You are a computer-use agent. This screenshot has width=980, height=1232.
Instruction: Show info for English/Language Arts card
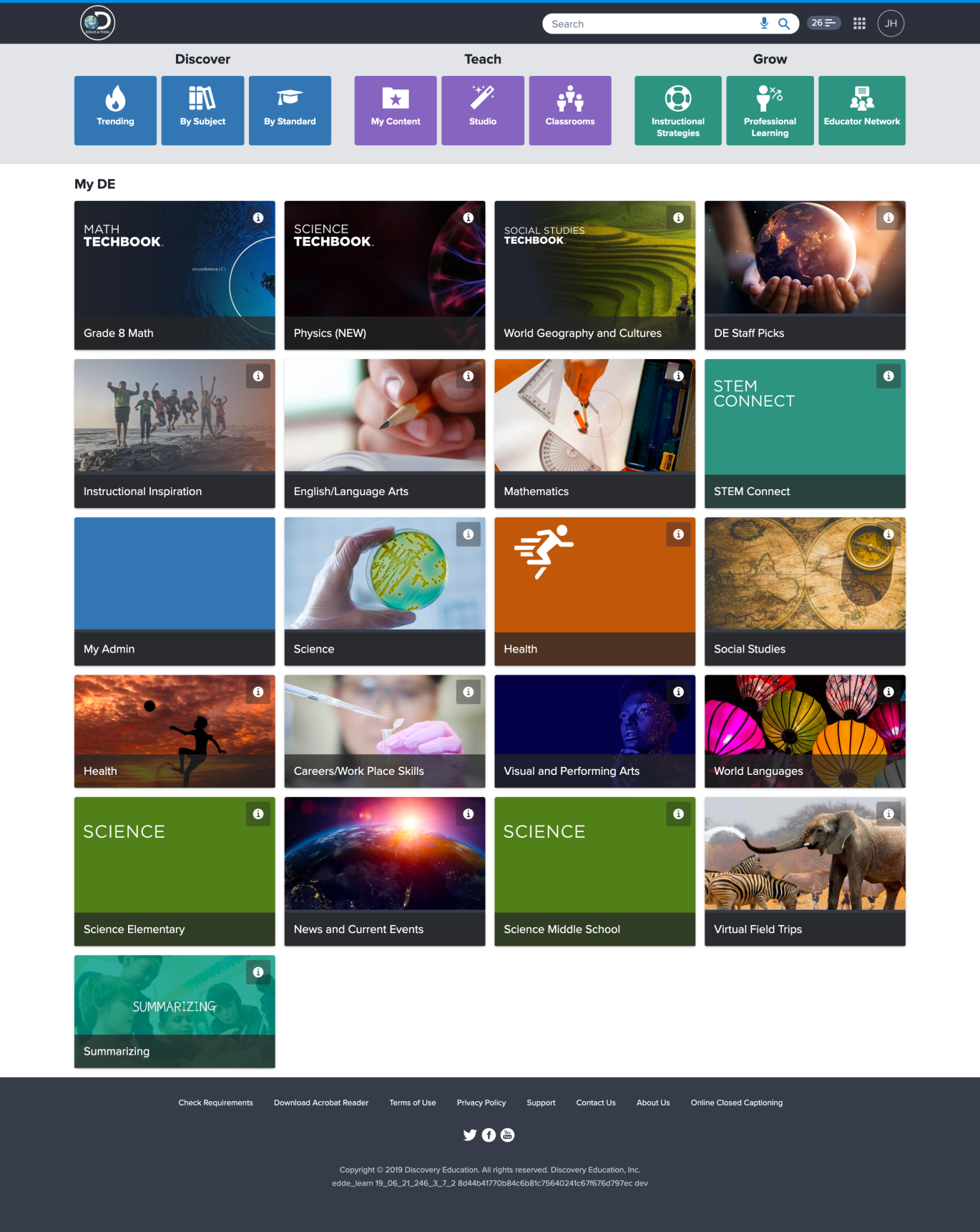click(x=469, y=376)
